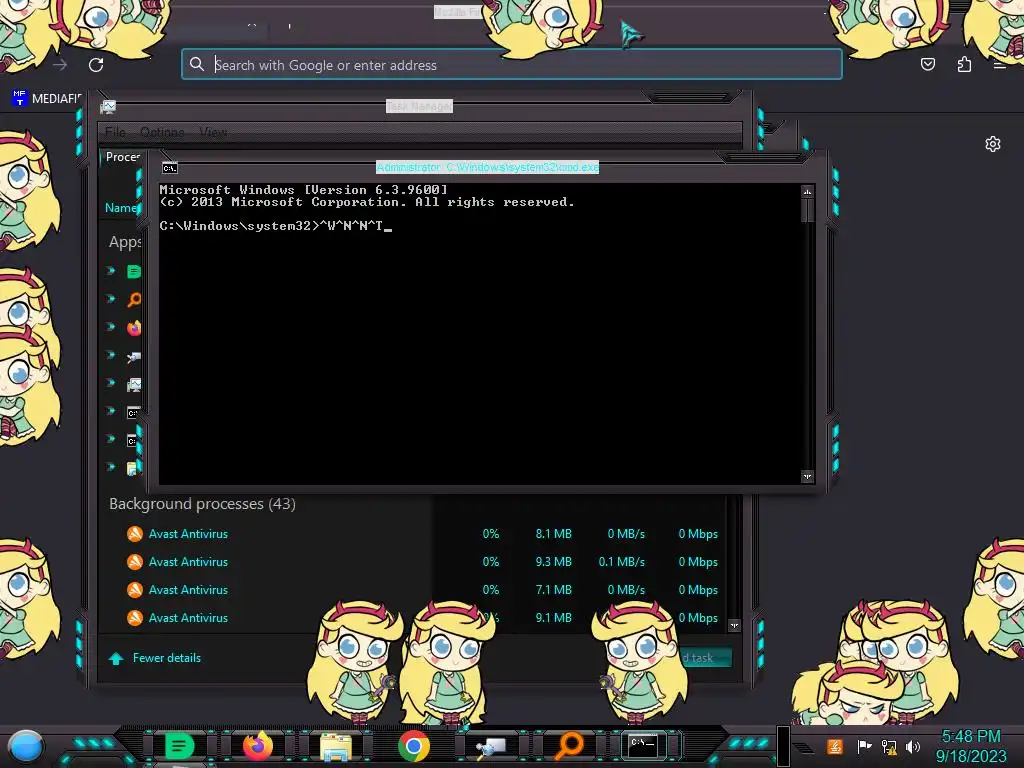Open the clock showing 5:48 PM
The width and height of the screenshot is (1024, 768).
point(971,746)
